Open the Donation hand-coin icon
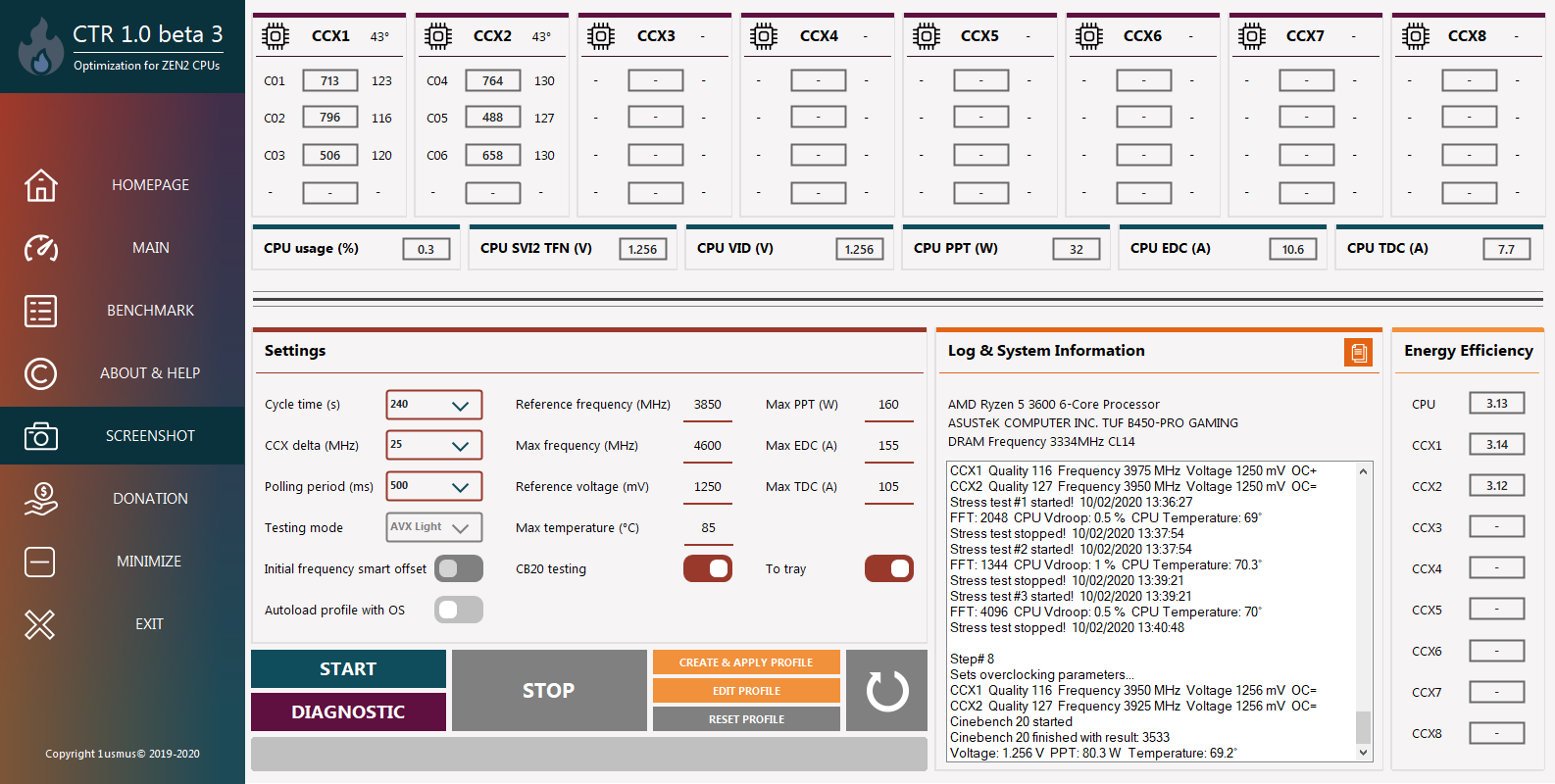This screenshot has width=1555, height=784. 40,499
